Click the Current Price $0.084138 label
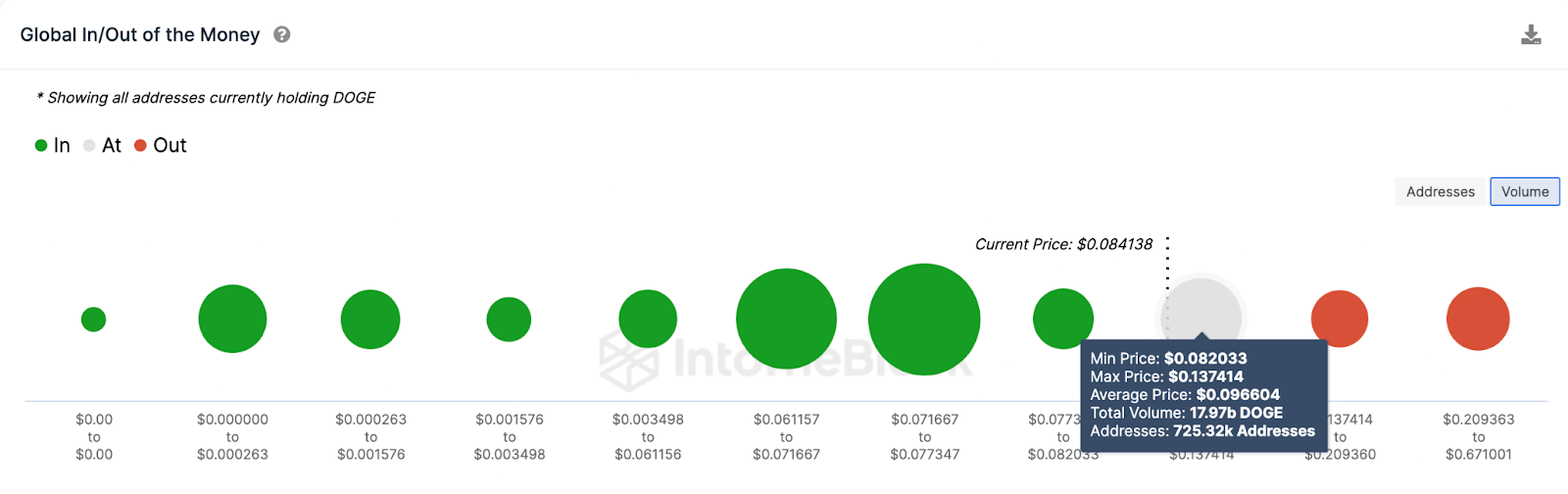This screenshot has width=1568, height=494. 1063,244
